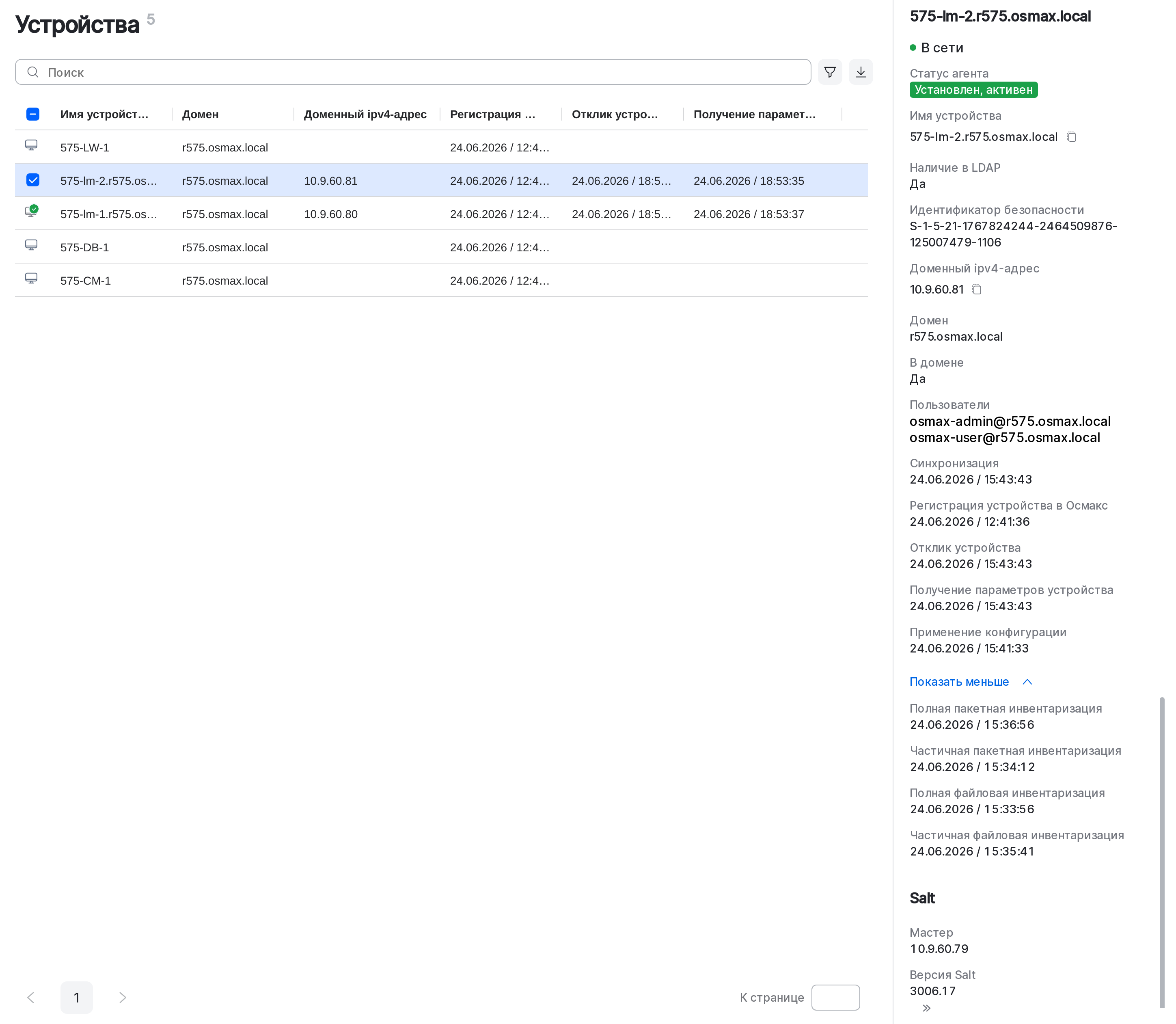Viewport: 1176px width, 1024px height.
Task: Go to previous page arrow
Action: [x=31, y=998]
